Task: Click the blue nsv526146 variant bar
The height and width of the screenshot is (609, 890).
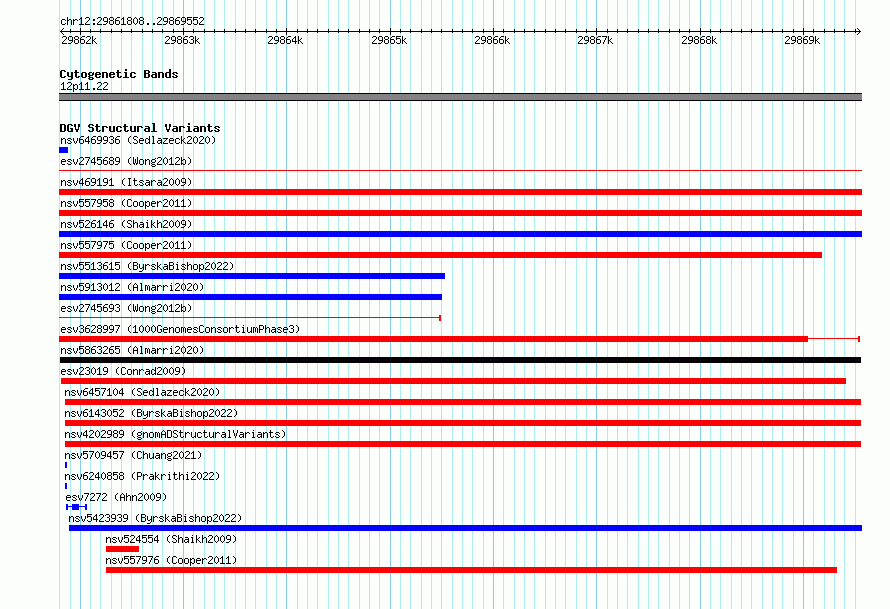Action: (460, 234)
